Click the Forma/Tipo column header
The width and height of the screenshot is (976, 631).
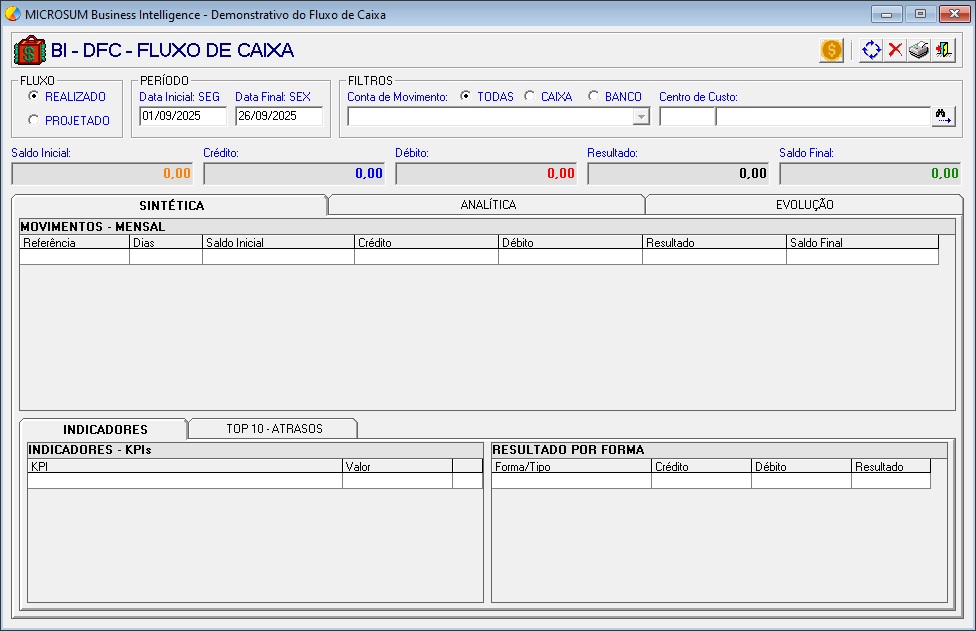tap(571, 466)
